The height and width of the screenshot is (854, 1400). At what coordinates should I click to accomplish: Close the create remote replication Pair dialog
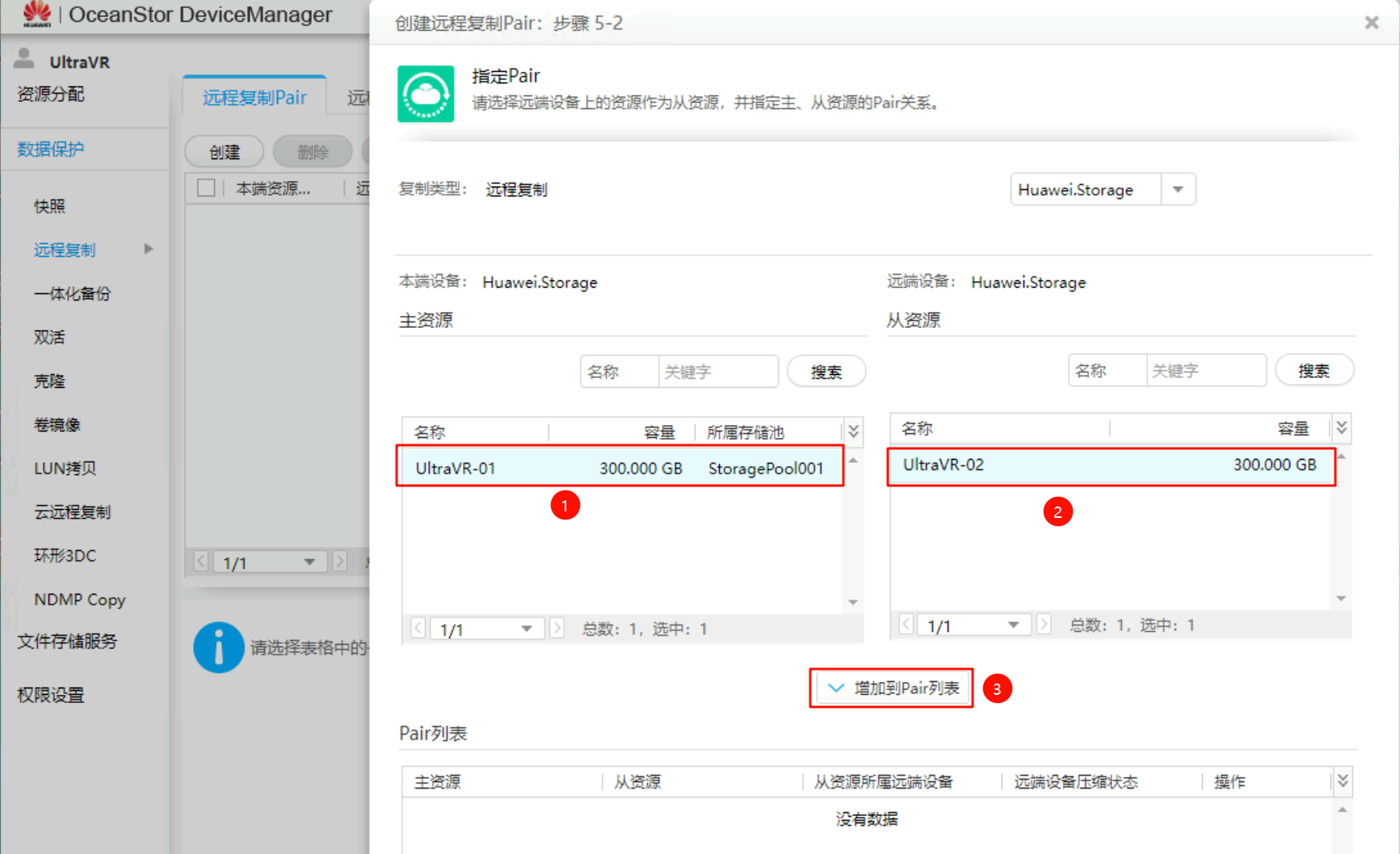[x=1371, y=23]
